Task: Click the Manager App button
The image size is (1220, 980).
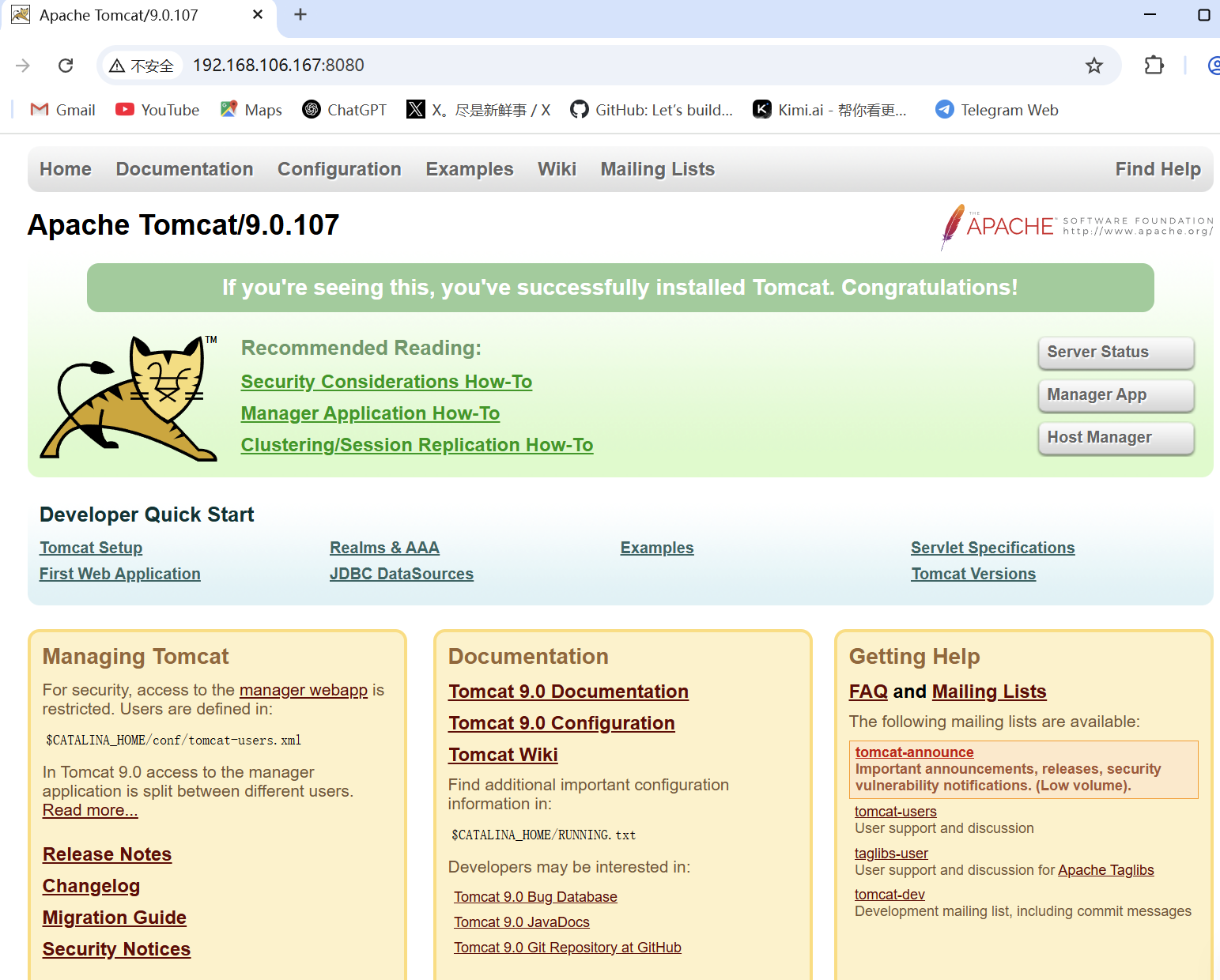Action: click(x=1116, y=395)
